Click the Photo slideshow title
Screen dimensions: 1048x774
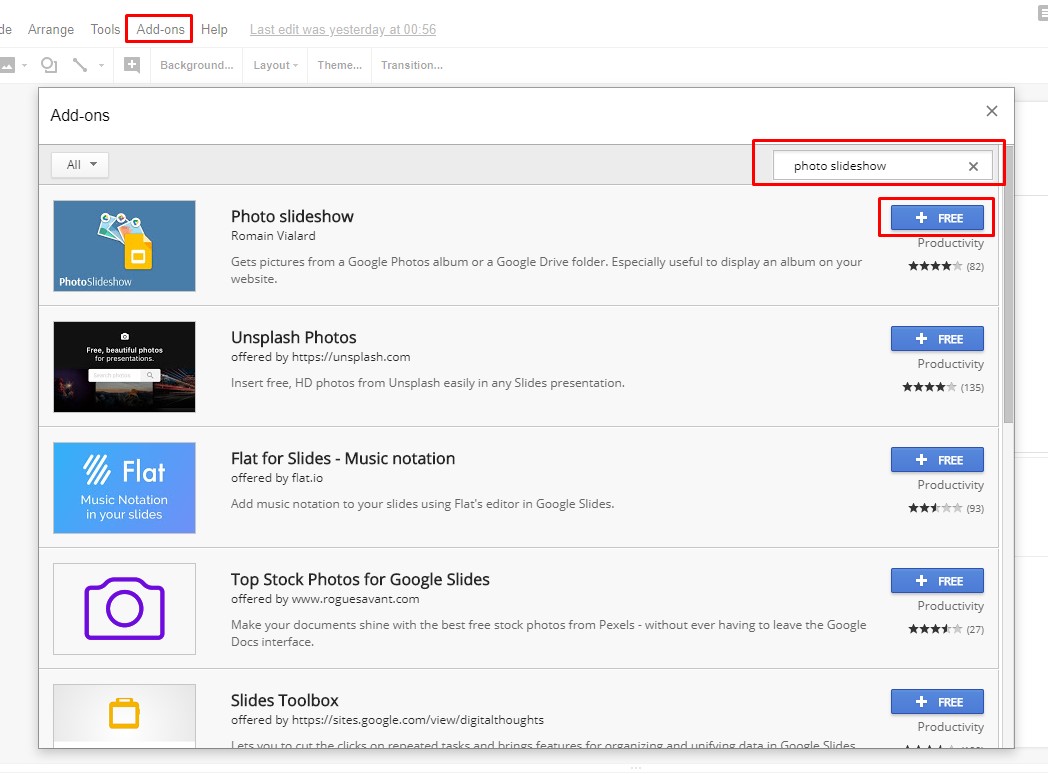[292, 217]
